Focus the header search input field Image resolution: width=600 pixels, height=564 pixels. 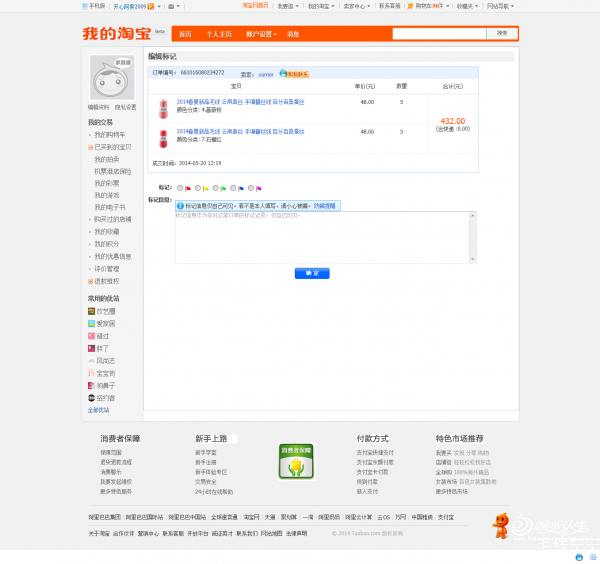pos(439,33)
